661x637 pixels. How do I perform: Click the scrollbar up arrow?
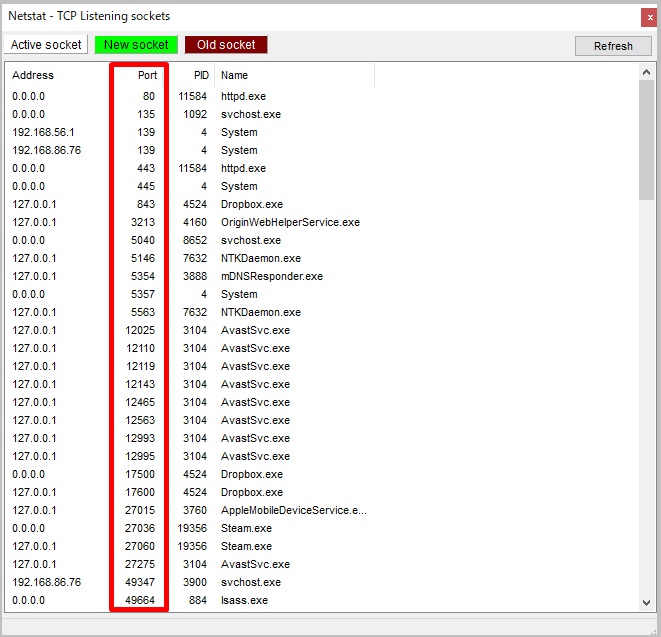(x=646, y=72)
